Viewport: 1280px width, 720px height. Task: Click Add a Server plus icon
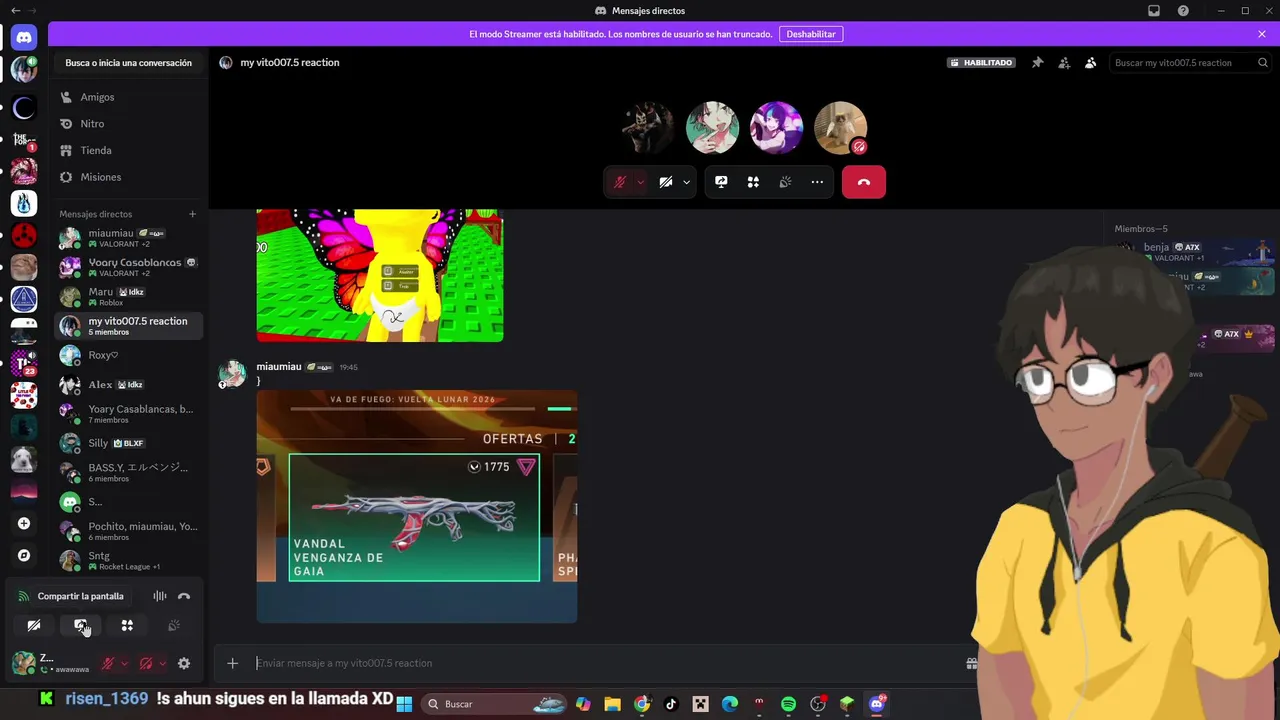[24, 523]
